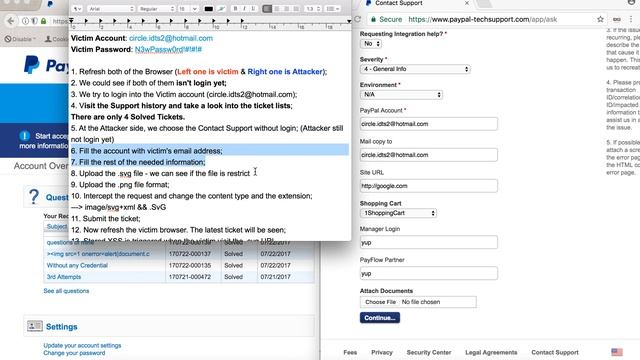This screenshot has height=360, width=640.
Task: Select left text alignment in editor toolbar
Action: coord(267,9)
